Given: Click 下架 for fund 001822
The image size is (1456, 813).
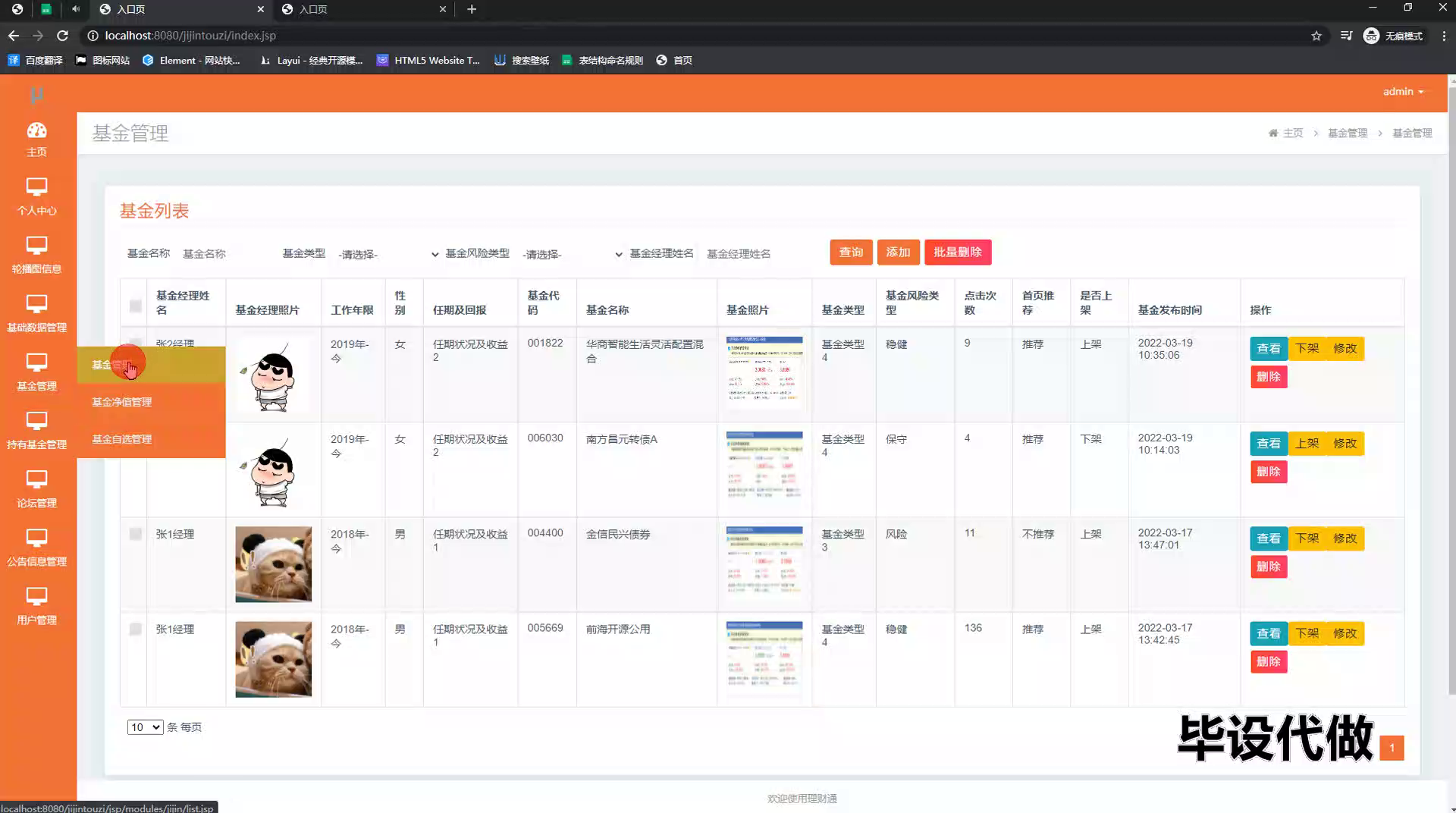Looking at the screenshot, I should (x=1307, y=349).
